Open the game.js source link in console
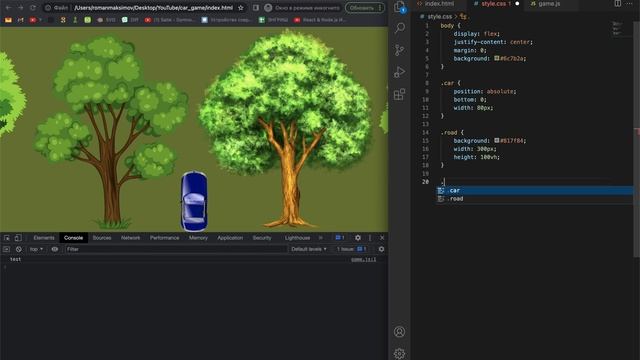The width and height of the screenshot is (640, 360). click(364, 259)
